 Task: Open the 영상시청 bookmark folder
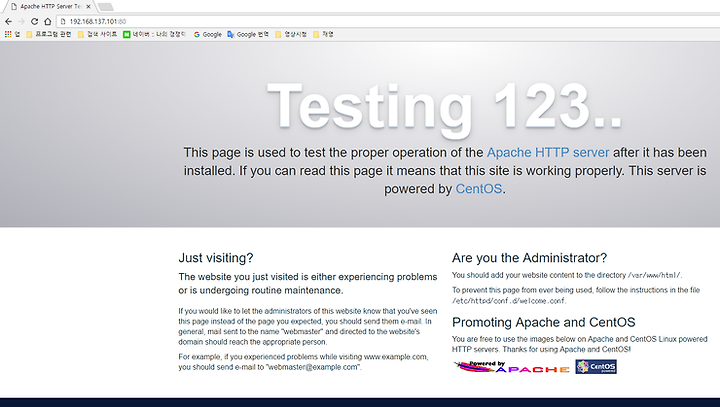point(291,34)
